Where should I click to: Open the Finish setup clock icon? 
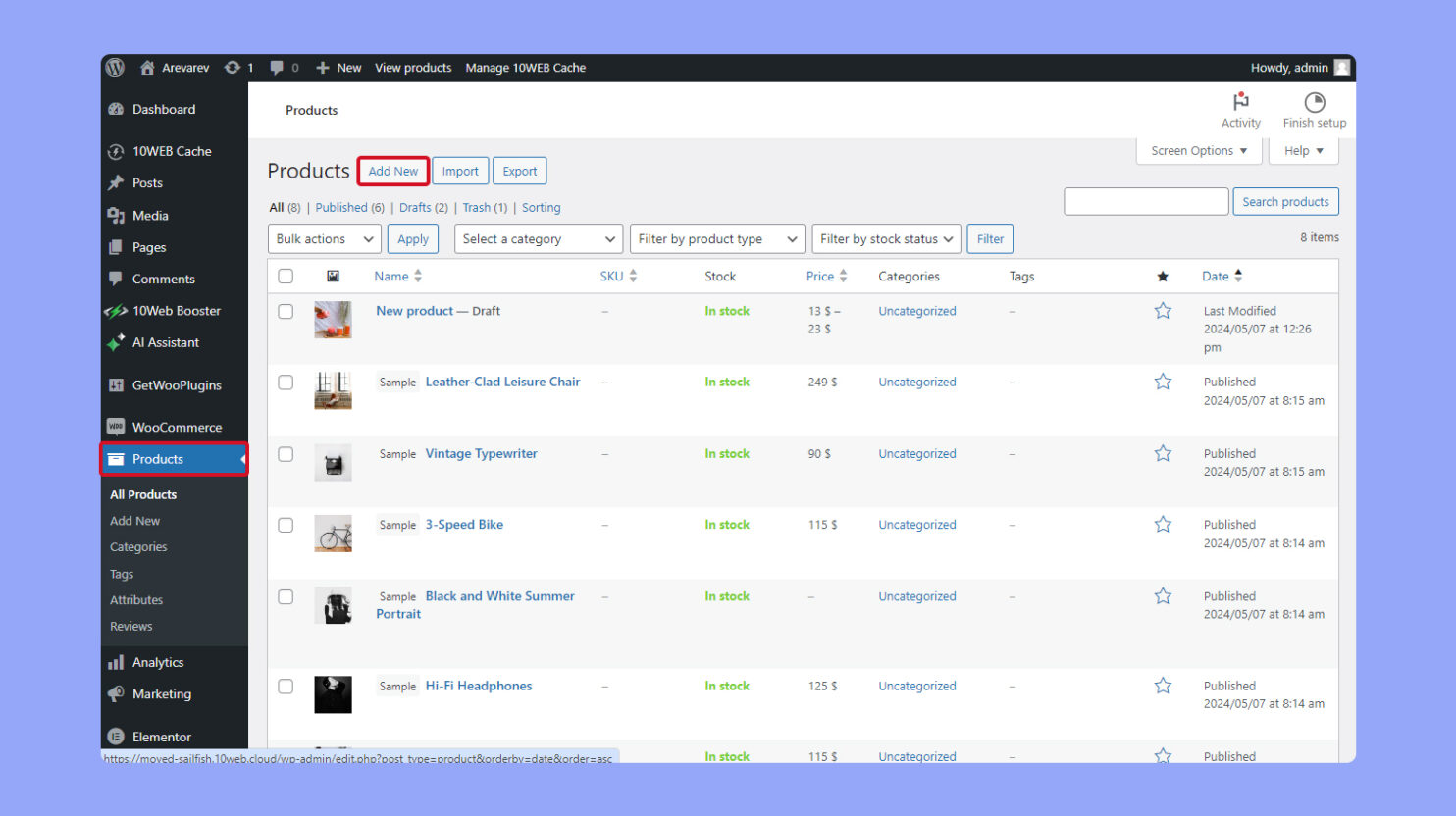(1313, 100)
